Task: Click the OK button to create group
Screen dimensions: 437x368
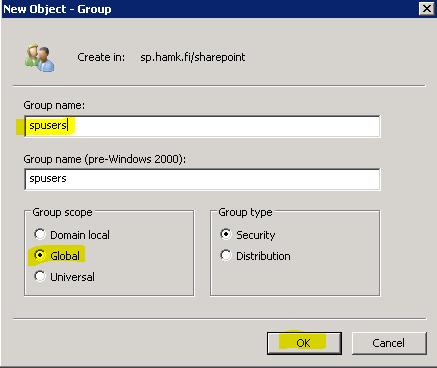Action: (x=304, y=343)
